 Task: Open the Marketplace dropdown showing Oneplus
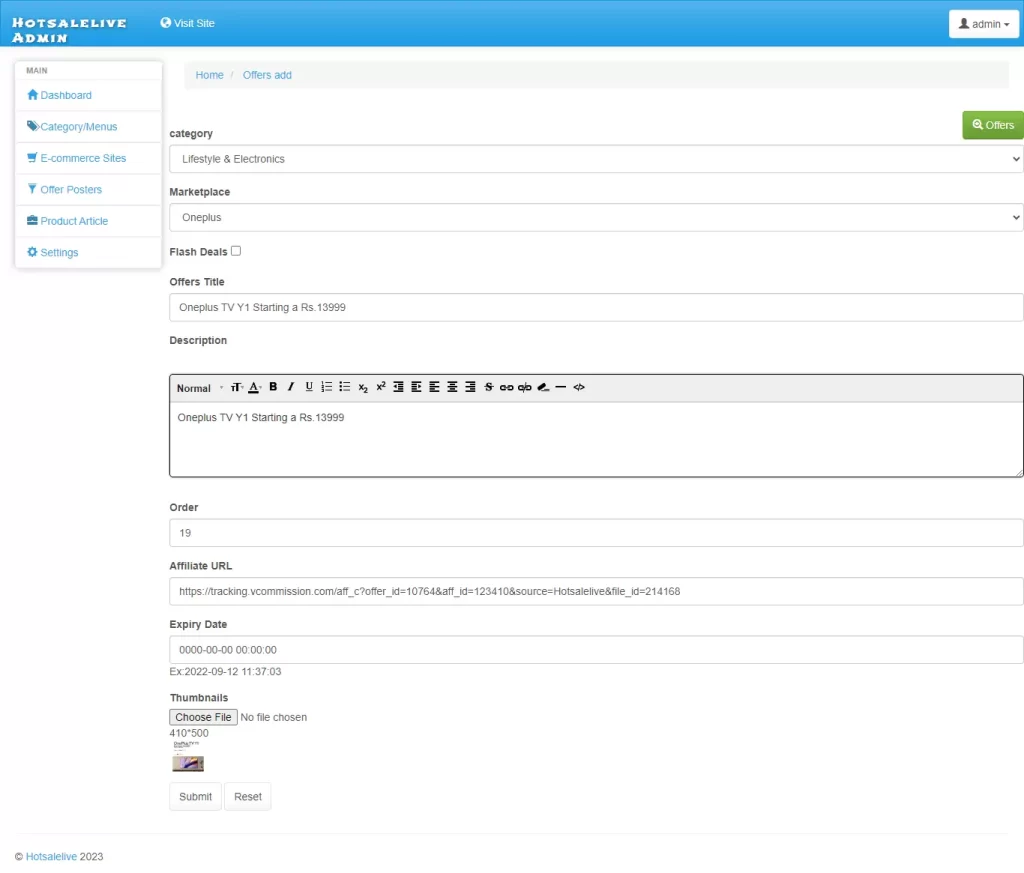tap(596, 217)
